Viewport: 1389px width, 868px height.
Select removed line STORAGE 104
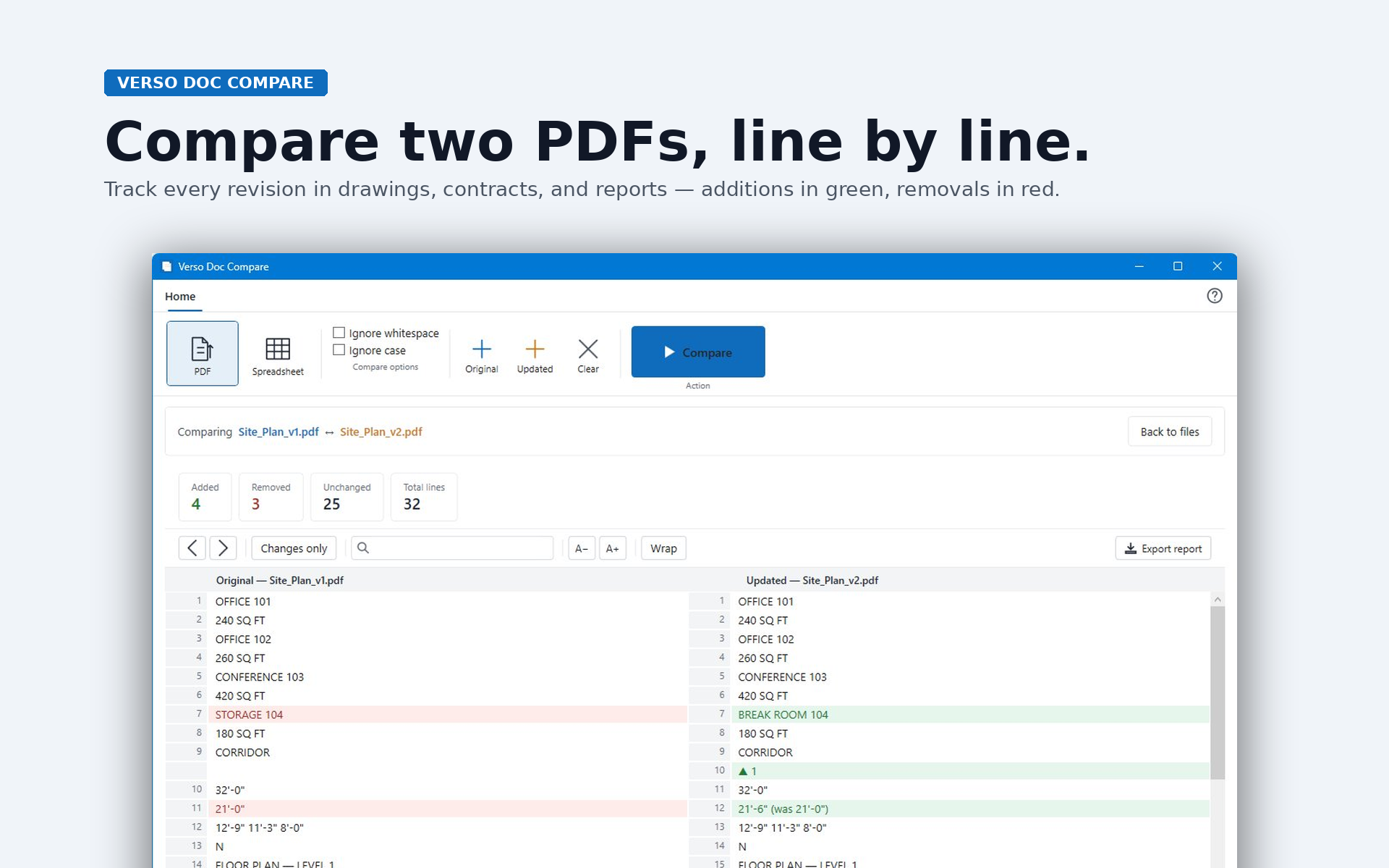click(x=448, y=715)
